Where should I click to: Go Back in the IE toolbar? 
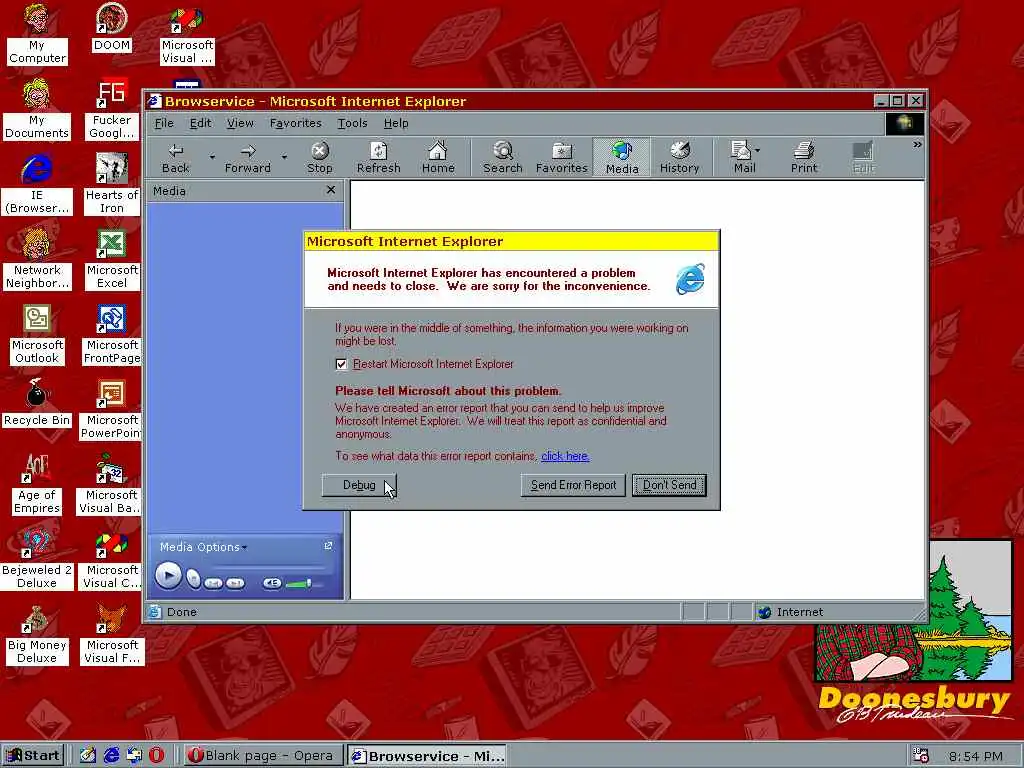click(175, 158)
